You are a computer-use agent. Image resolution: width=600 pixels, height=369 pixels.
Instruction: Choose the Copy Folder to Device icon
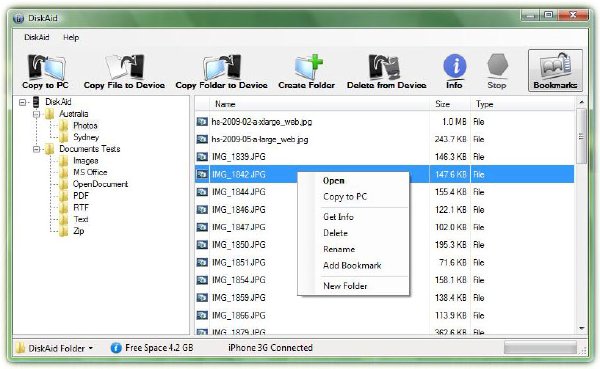click(222, 67)
